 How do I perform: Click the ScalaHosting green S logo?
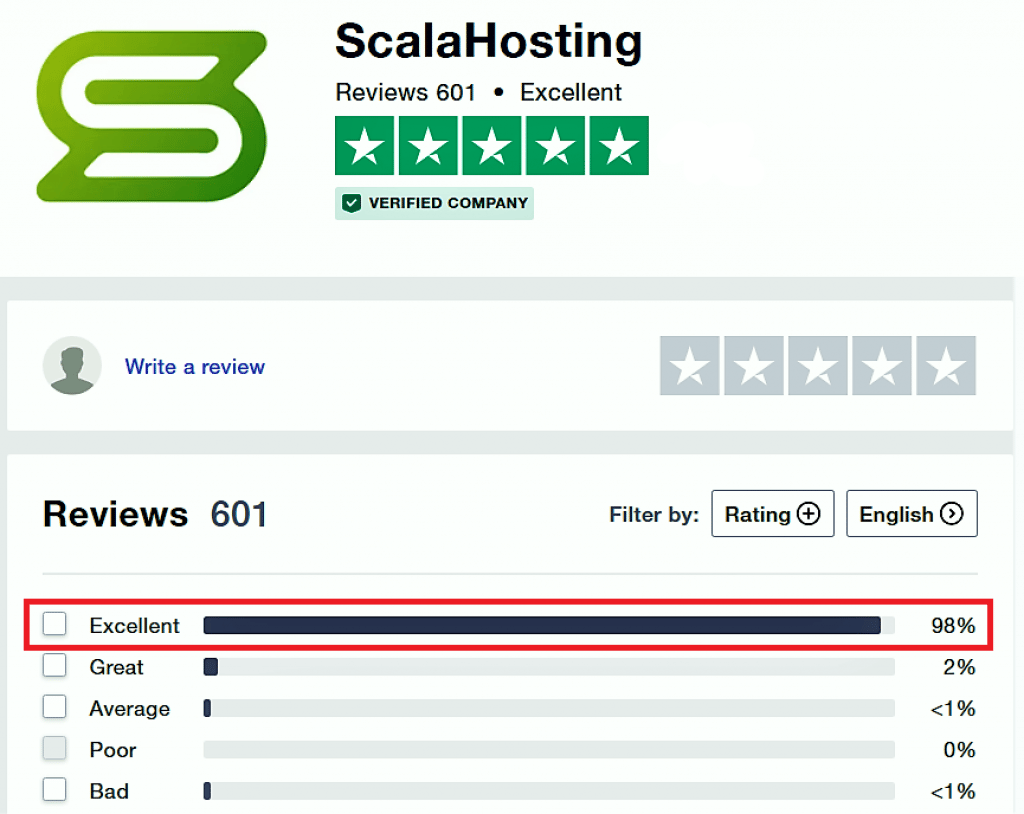pos(152,116)
